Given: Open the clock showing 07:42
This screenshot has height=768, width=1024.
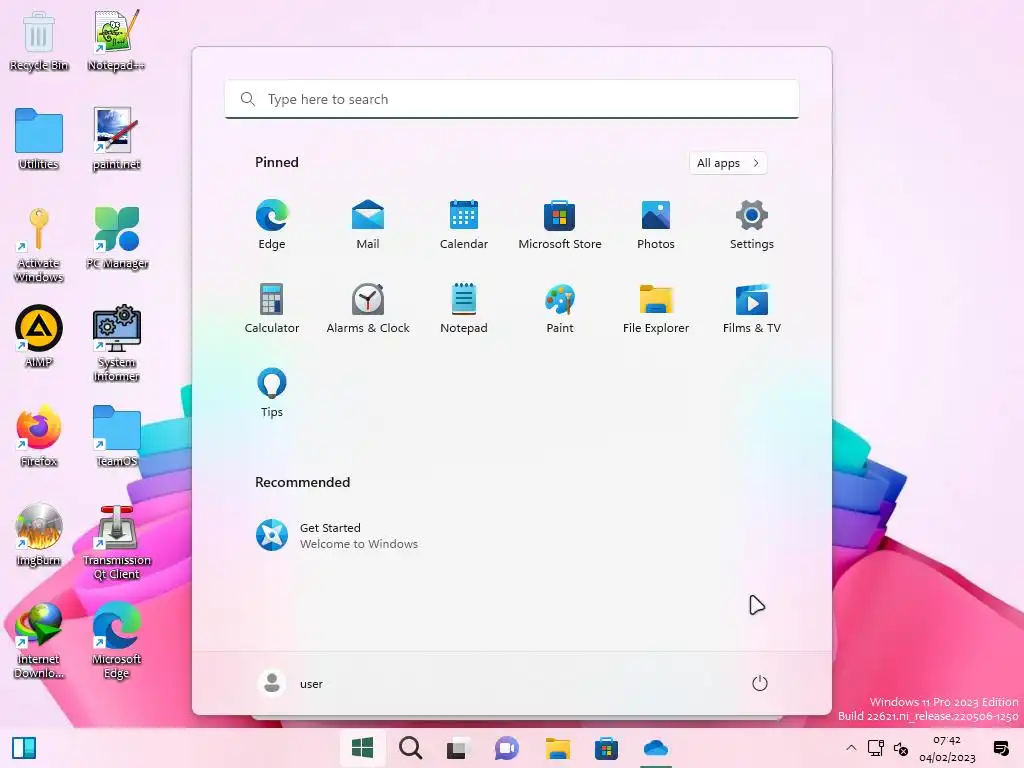Looking at the screenshot, I should pos(947,748).
